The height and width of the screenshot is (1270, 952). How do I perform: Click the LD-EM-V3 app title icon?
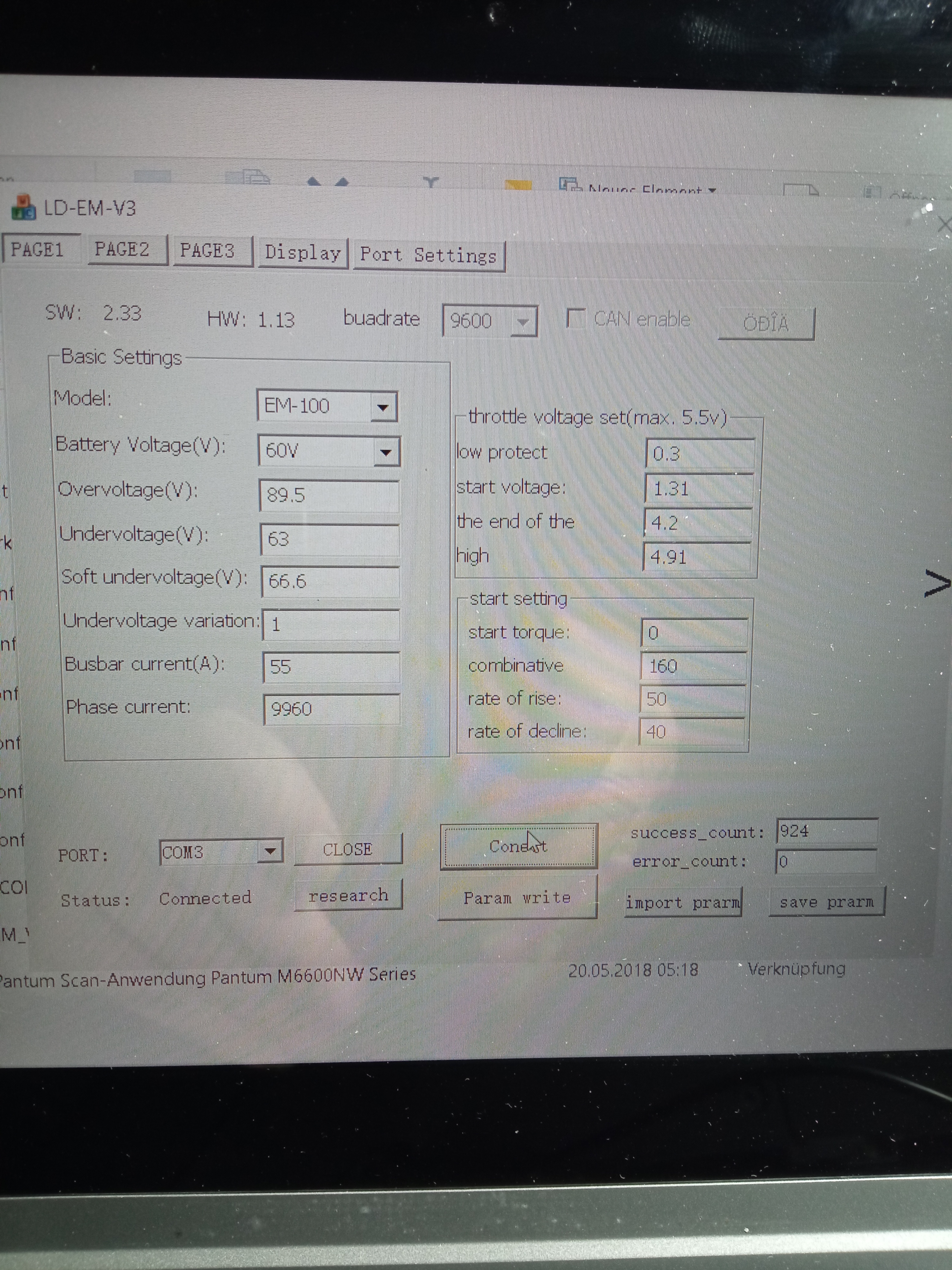pyautogui.click(x=23, y=208)
